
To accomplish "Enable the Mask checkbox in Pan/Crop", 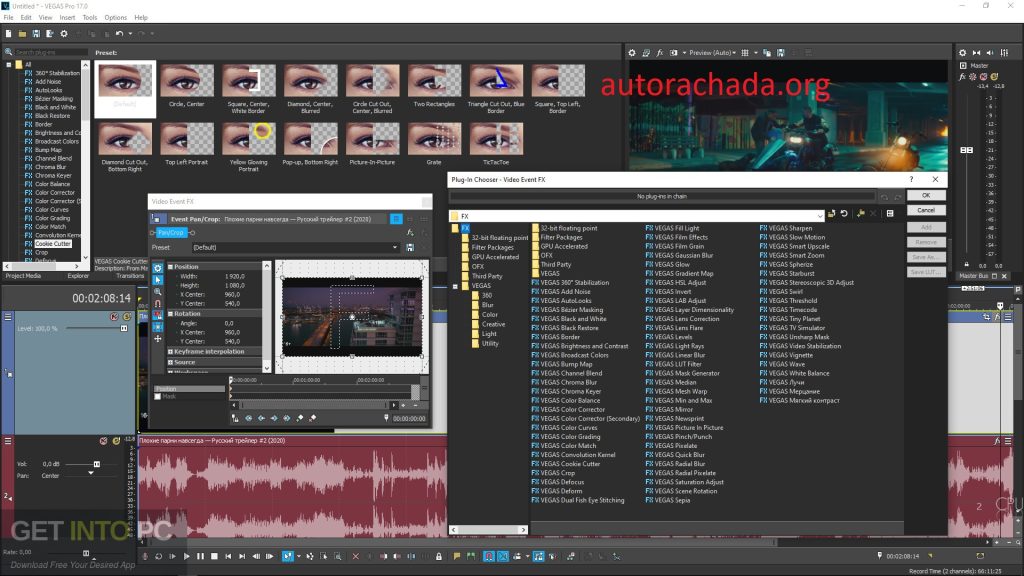I will 157,396.
